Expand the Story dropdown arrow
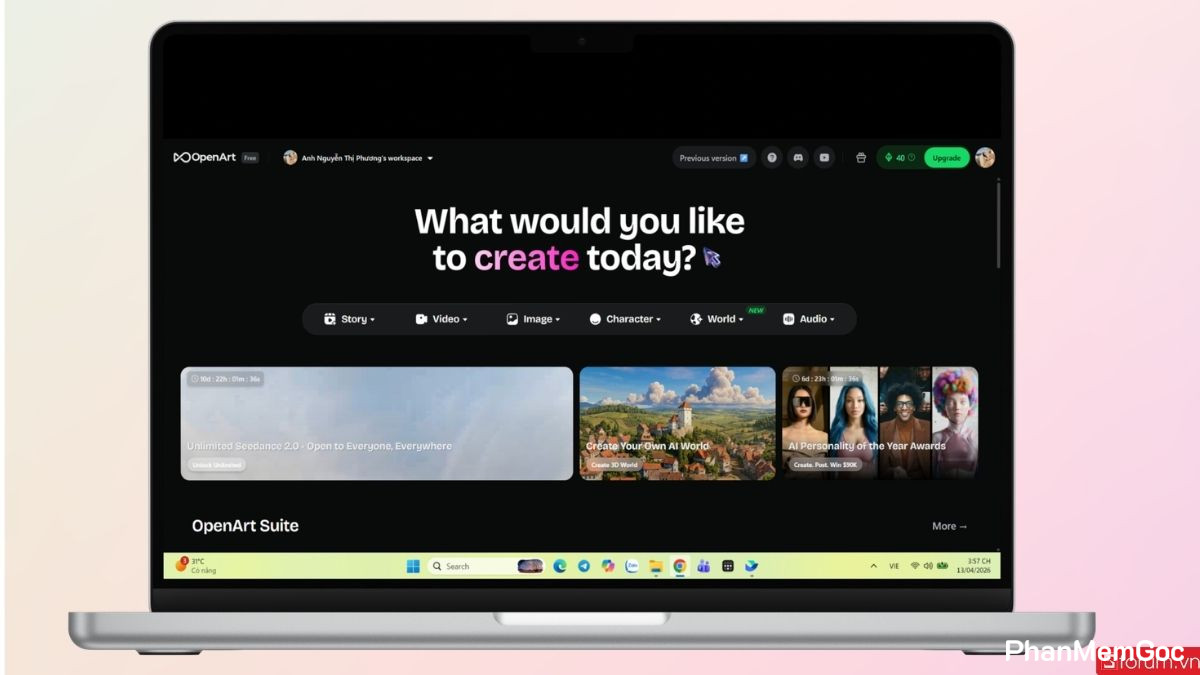The image size is (1200, 675). tap(373, 320)
